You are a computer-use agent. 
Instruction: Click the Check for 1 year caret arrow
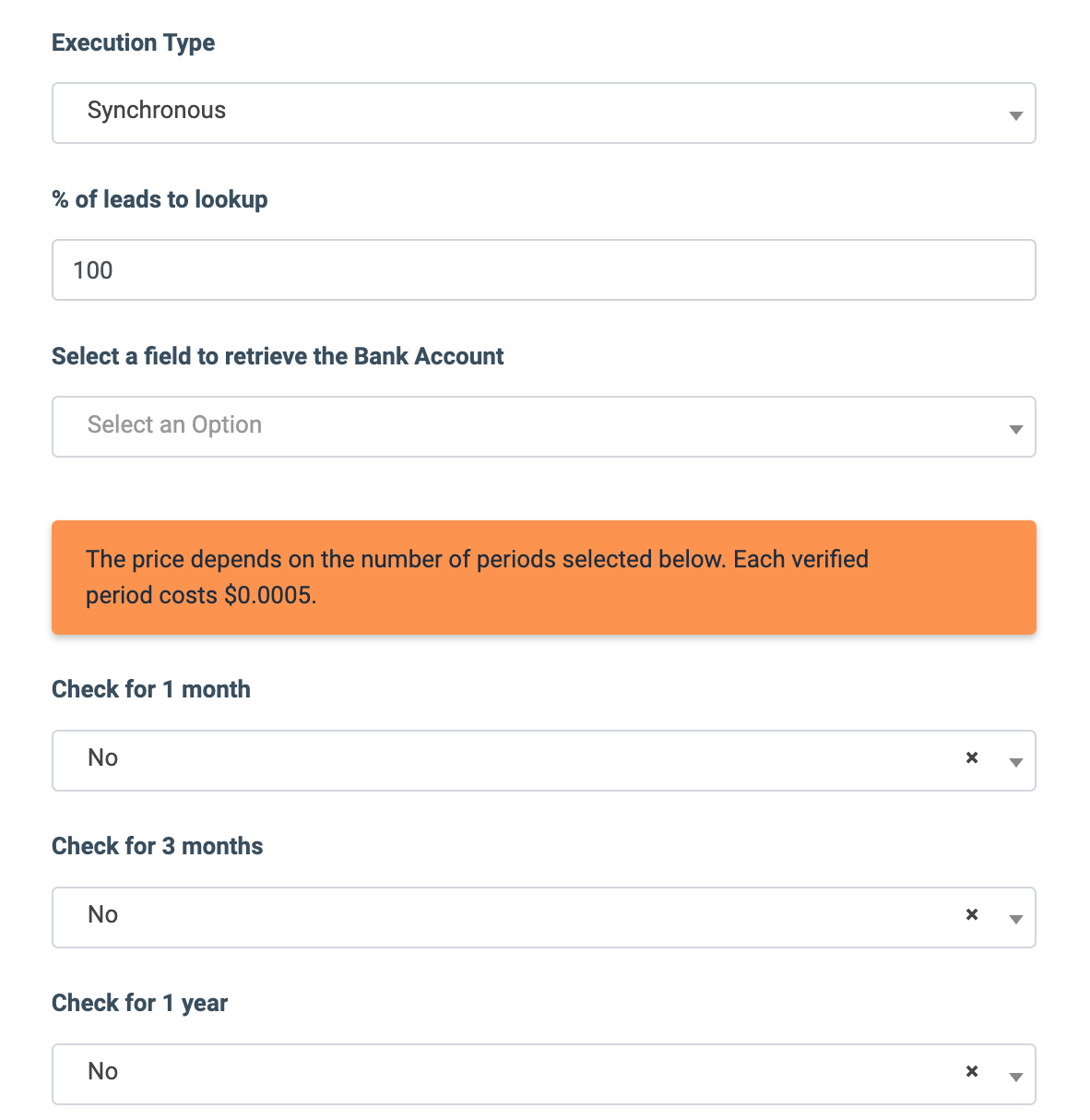click(1015, 1076)
